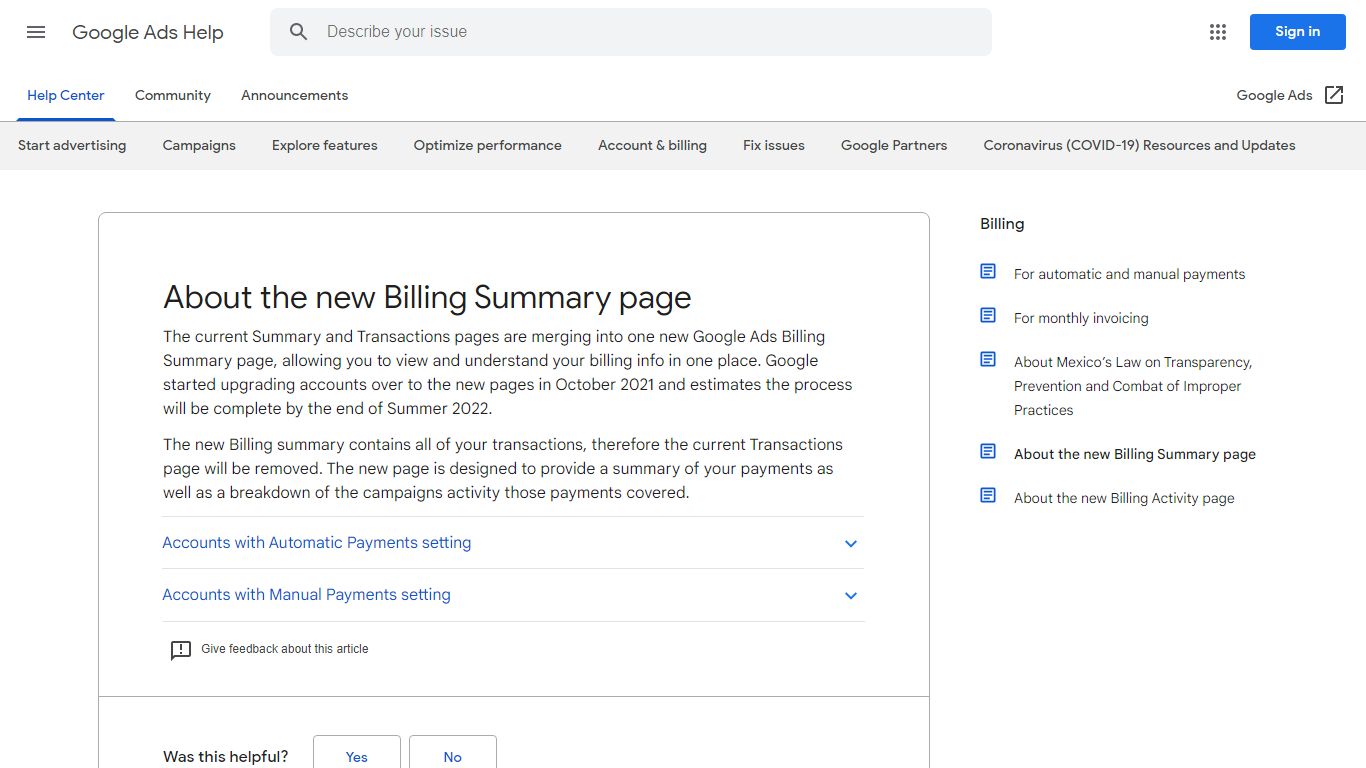Click the search magnifier icon

[x=298, y=32]
